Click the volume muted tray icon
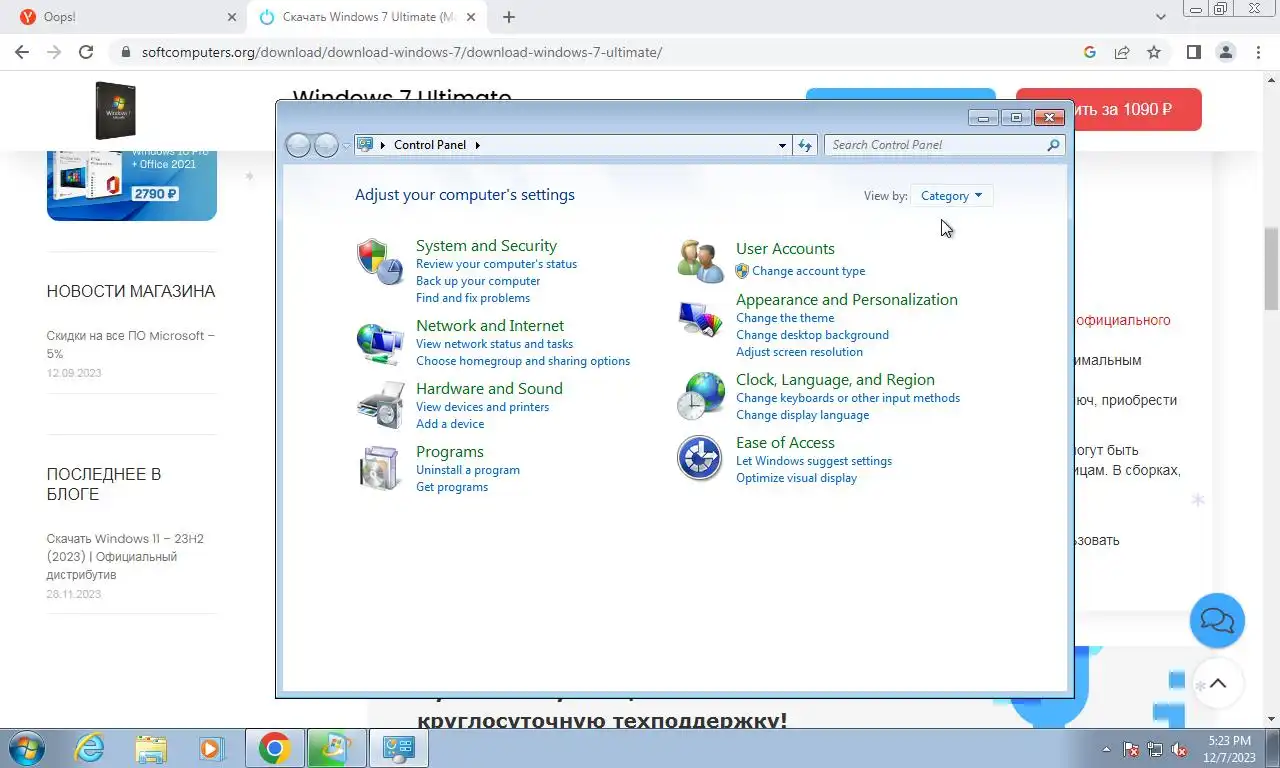The height and width of the screenshot is (768, 1280). click(x=1180, y=749)
